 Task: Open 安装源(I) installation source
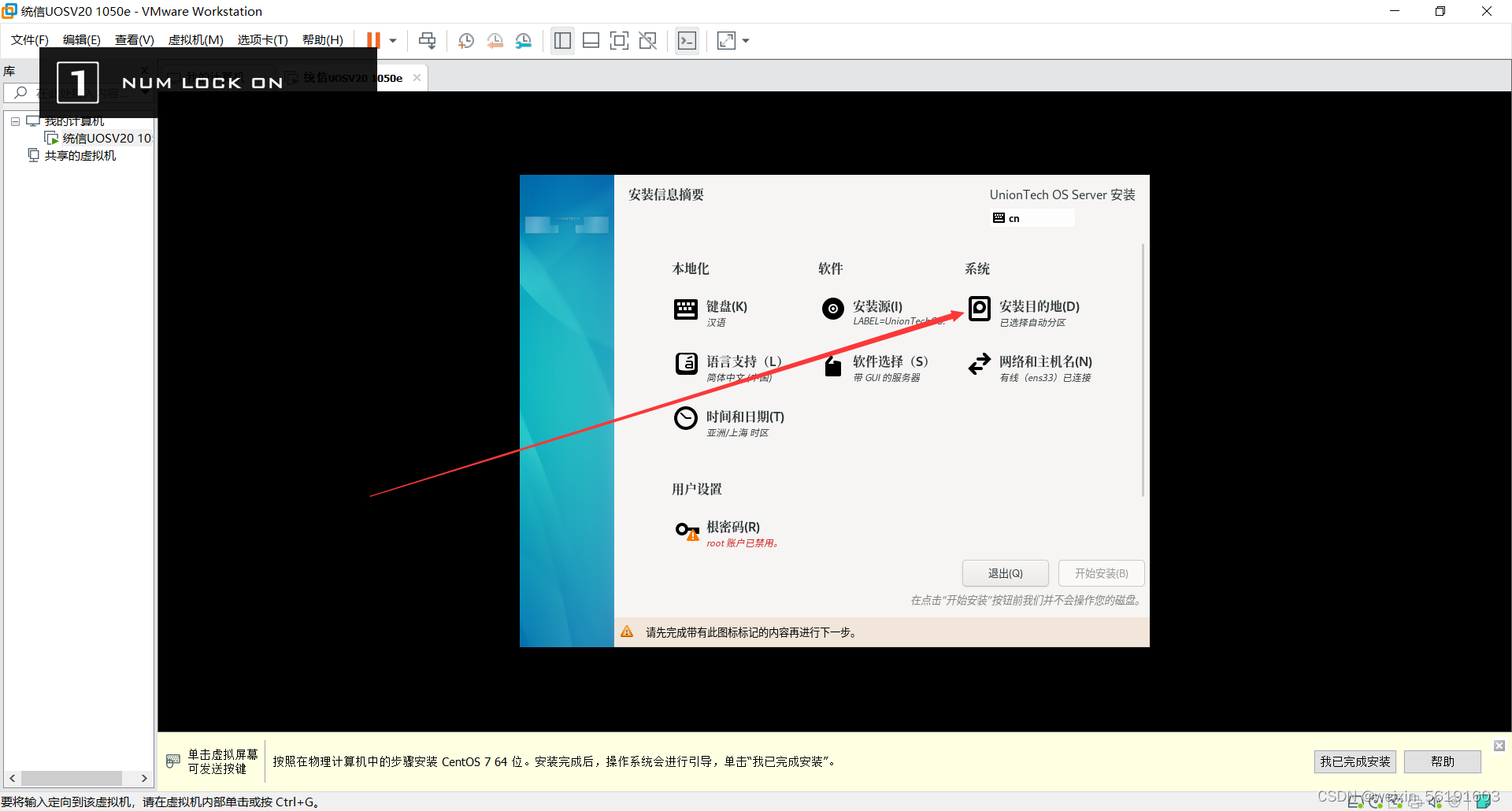point(882,312)
